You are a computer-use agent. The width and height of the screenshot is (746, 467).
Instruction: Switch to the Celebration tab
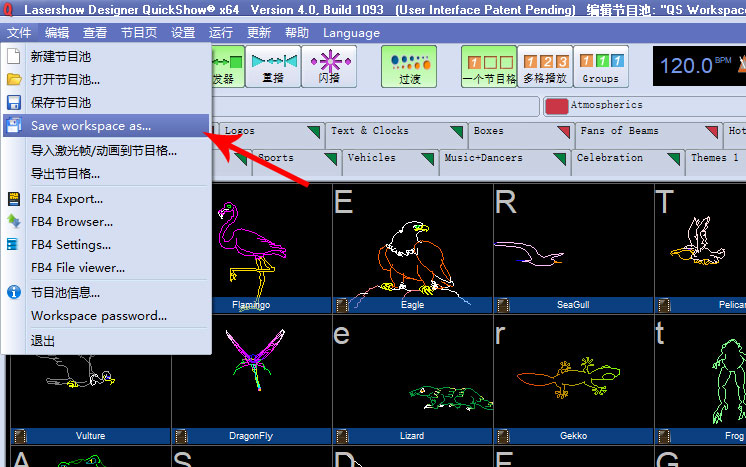[x=628, y=162]
